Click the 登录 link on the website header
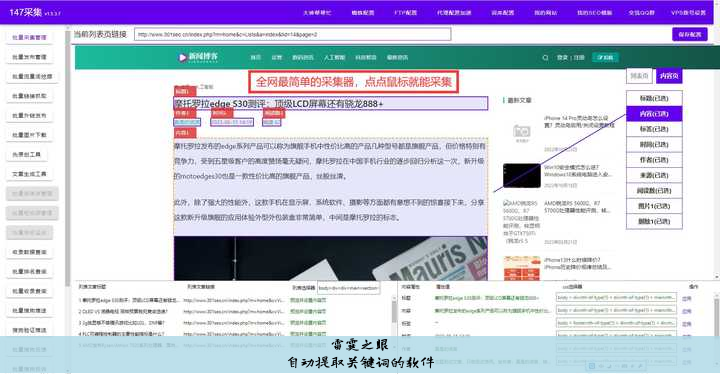The image size is (720, 374). click(x=562, y=58)
